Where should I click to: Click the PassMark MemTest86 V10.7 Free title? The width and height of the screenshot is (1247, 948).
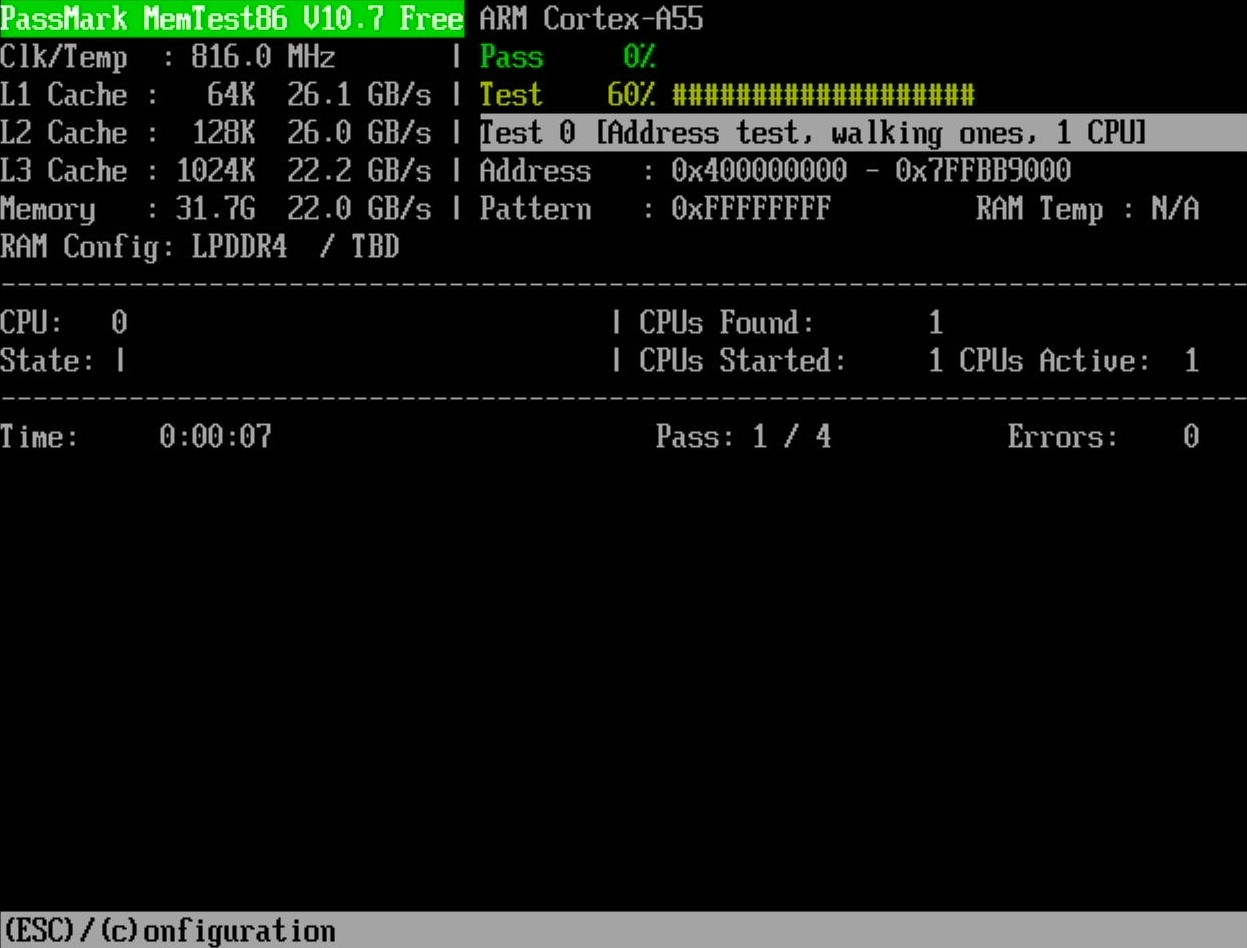pyautogui.click(x=232, y=19)
